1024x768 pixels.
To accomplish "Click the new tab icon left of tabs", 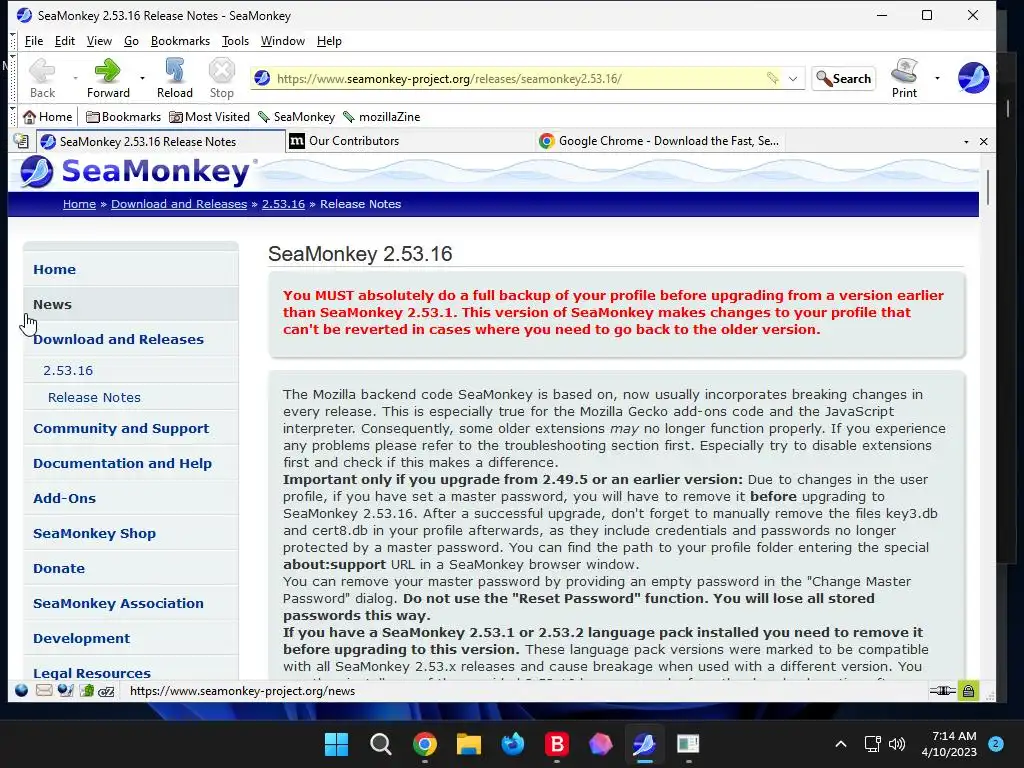I will coord(22,141).
